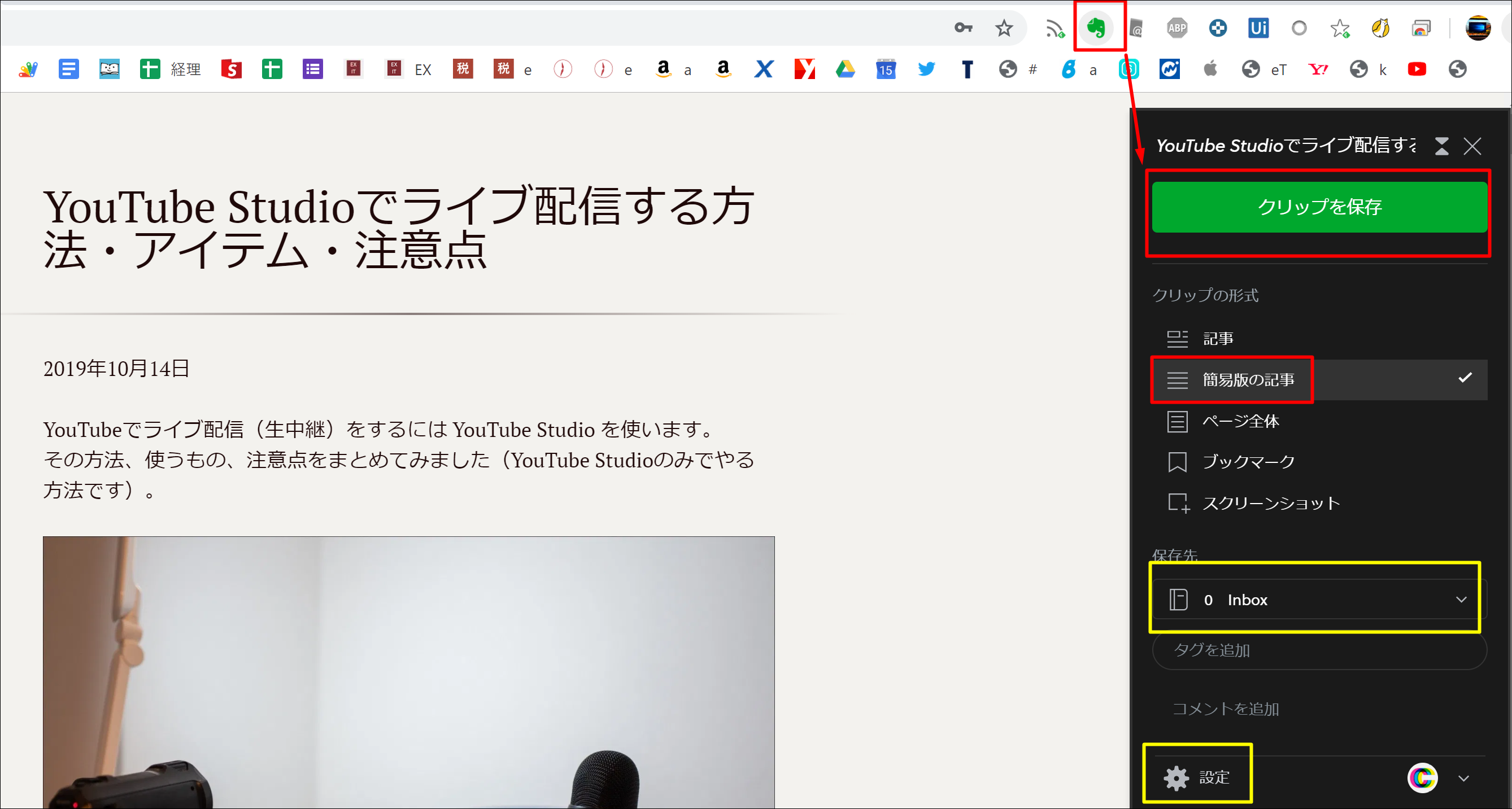The height and width of the screenshot is (809, 1512).
Task: Click the article's camera and microphone photo
Action: 408,672
